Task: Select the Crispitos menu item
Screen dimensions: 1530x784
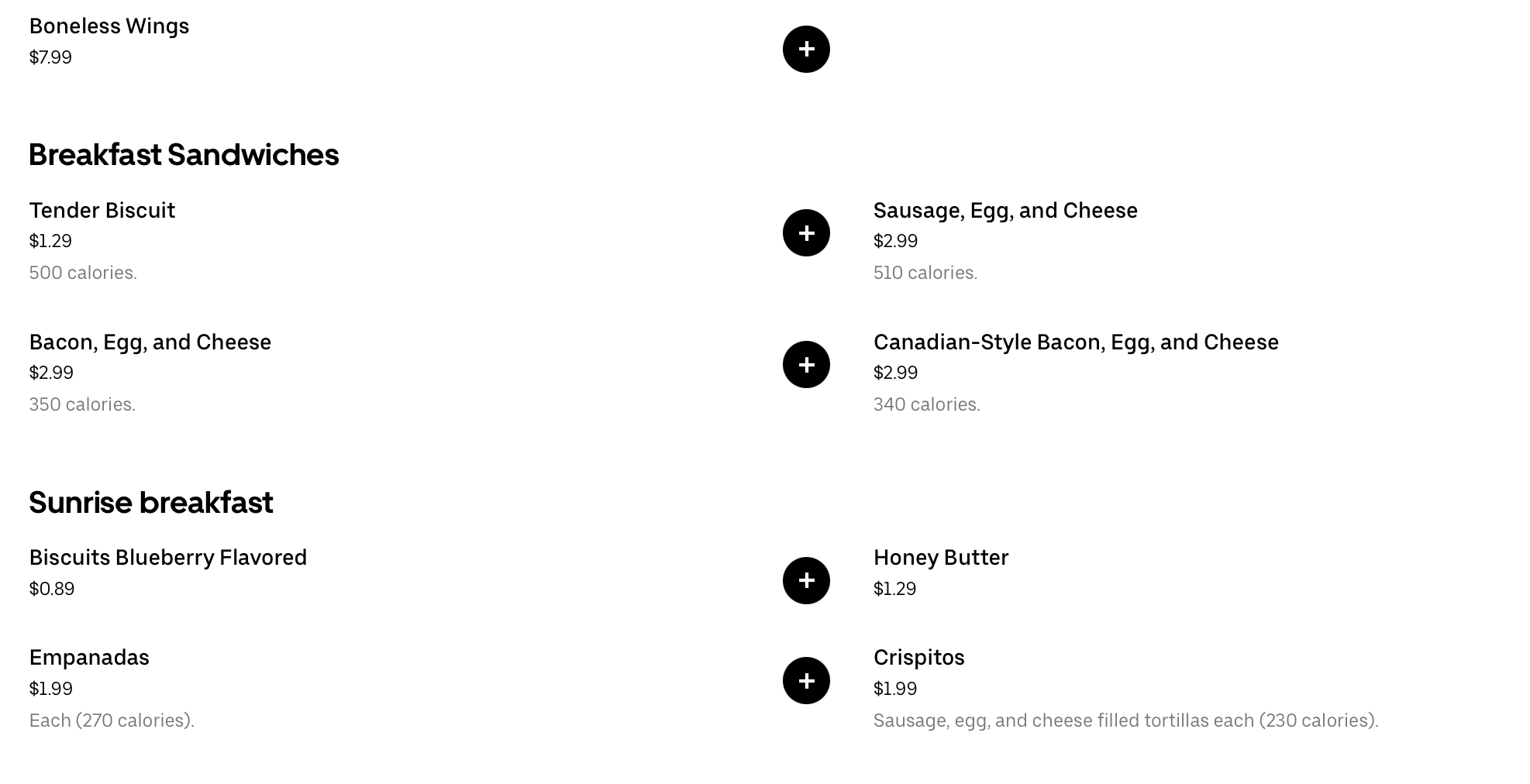Action: click(x=919, y=658)
